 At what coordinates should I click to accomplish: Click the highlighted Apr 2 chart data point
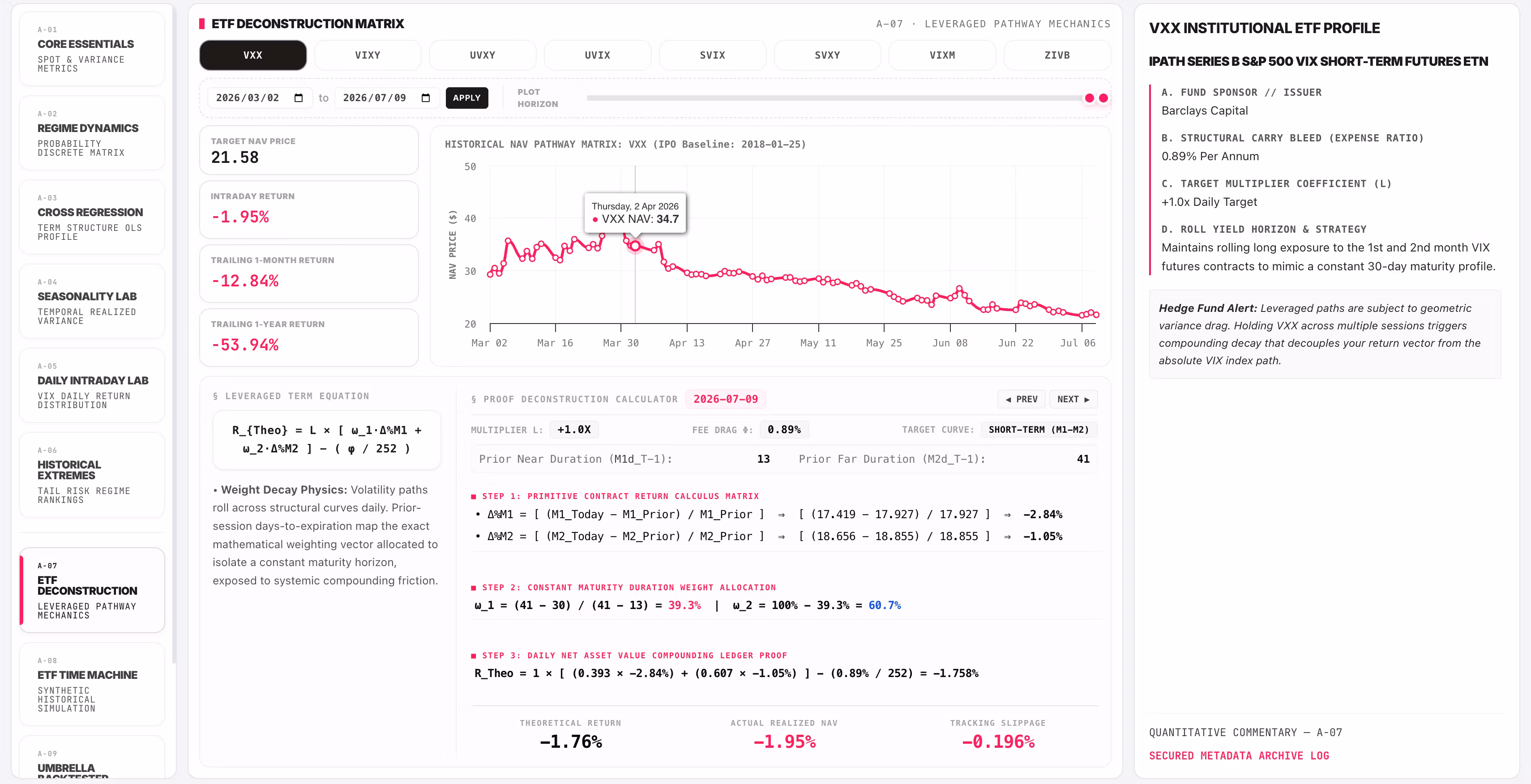[635, 245]
